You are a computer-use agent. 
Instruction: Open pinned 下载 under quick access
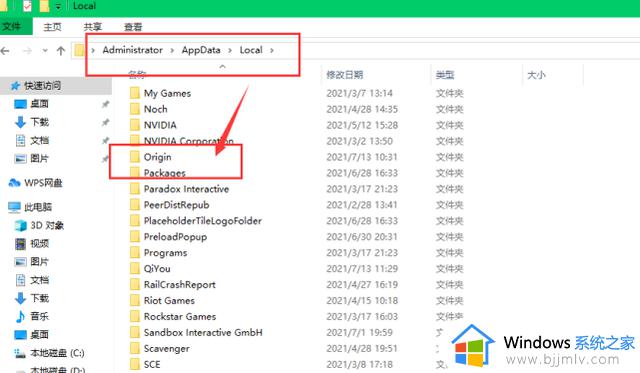coord(39,122)
